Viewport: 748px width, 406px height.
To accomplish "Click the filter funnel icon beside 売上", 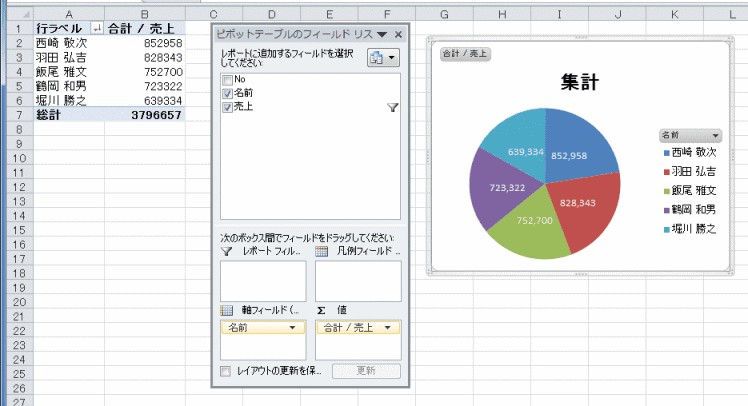I will point(393,107).
